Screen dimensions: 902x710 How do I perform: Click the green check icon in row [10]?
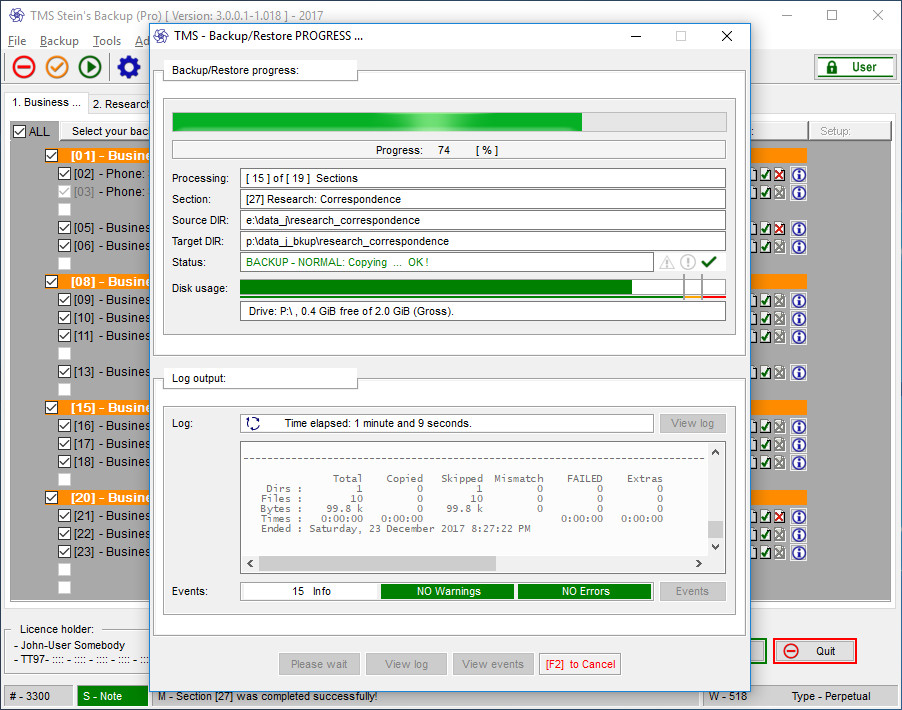click(765, 318)
